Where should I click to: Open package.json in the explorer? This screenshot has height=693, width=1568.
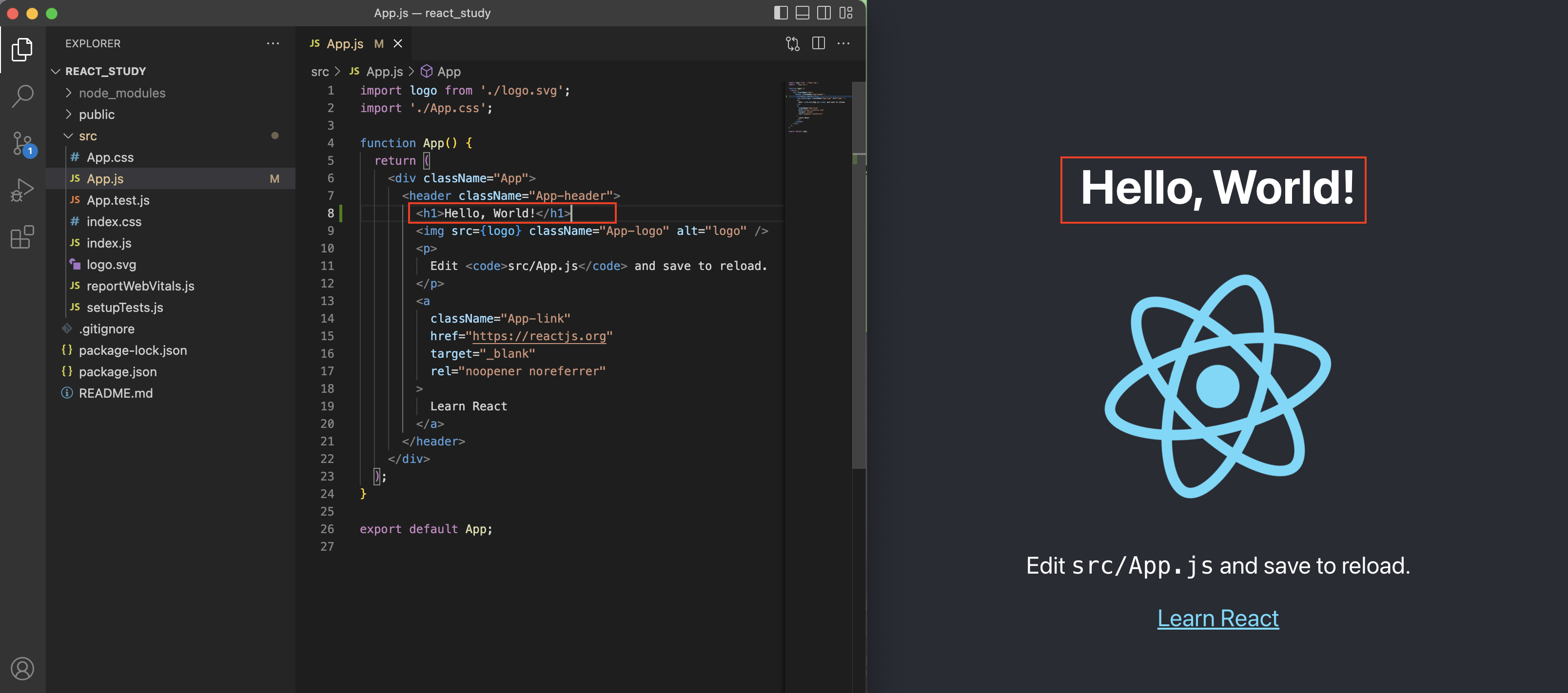(x=118, y=372)
